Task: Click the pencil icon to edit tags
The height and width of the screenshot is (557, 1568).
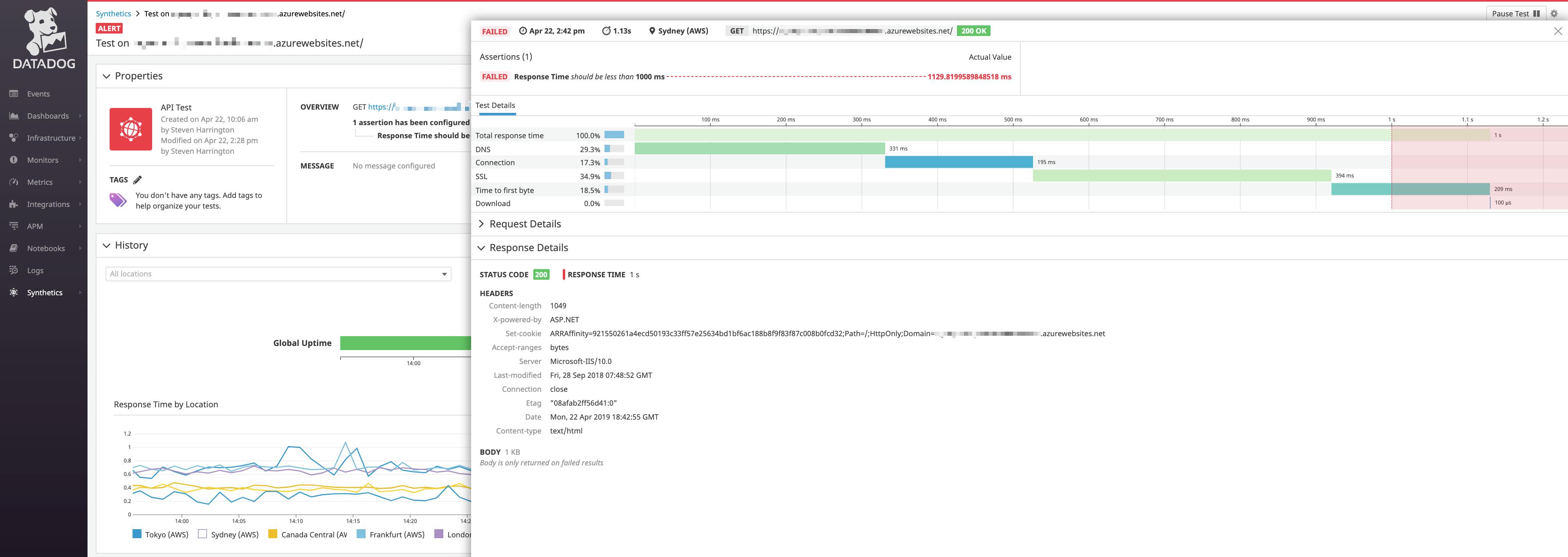Action: 138,179
